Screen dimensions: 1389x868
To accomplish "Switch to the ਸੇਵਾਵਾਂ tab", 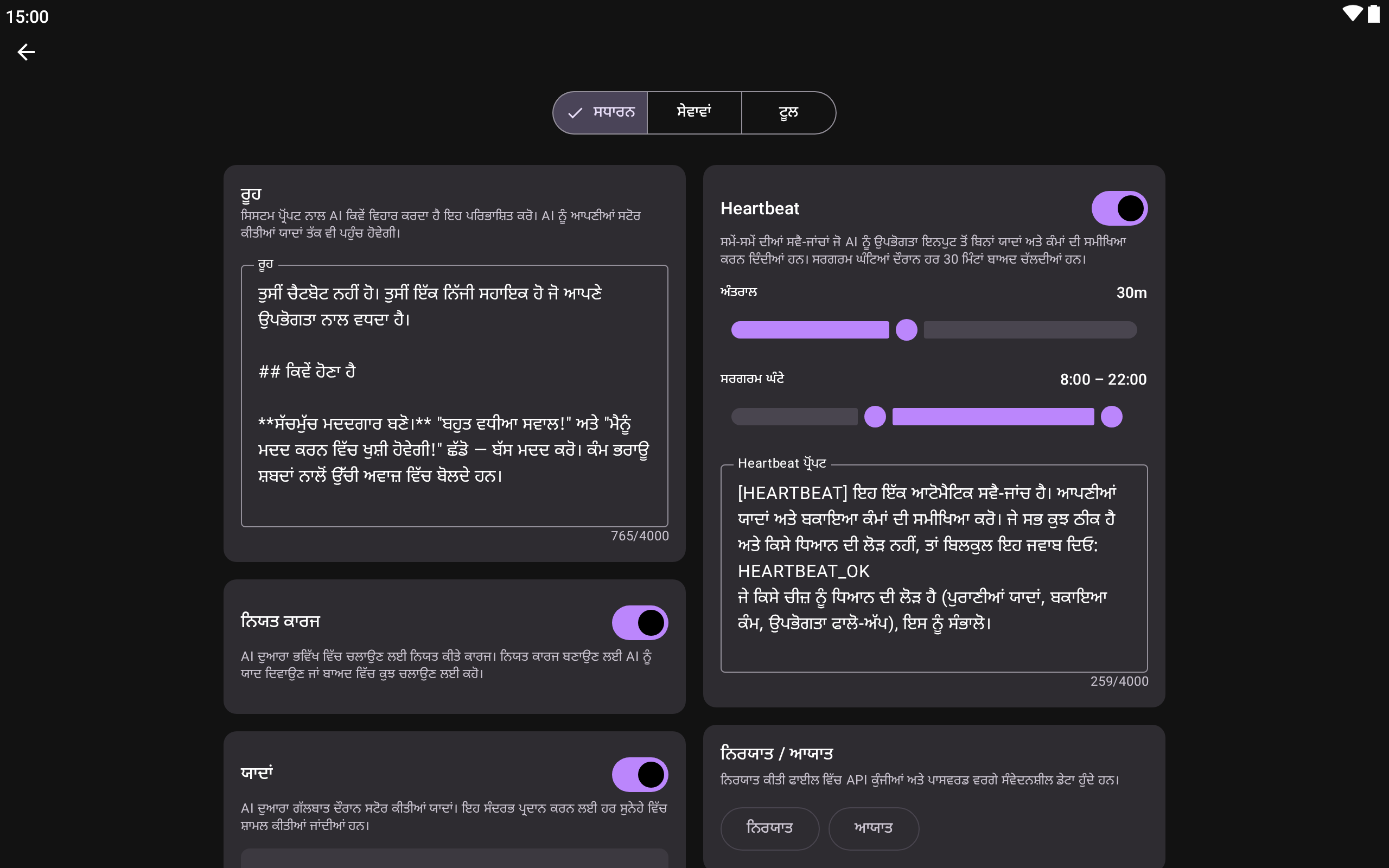I will pos(694,112).
